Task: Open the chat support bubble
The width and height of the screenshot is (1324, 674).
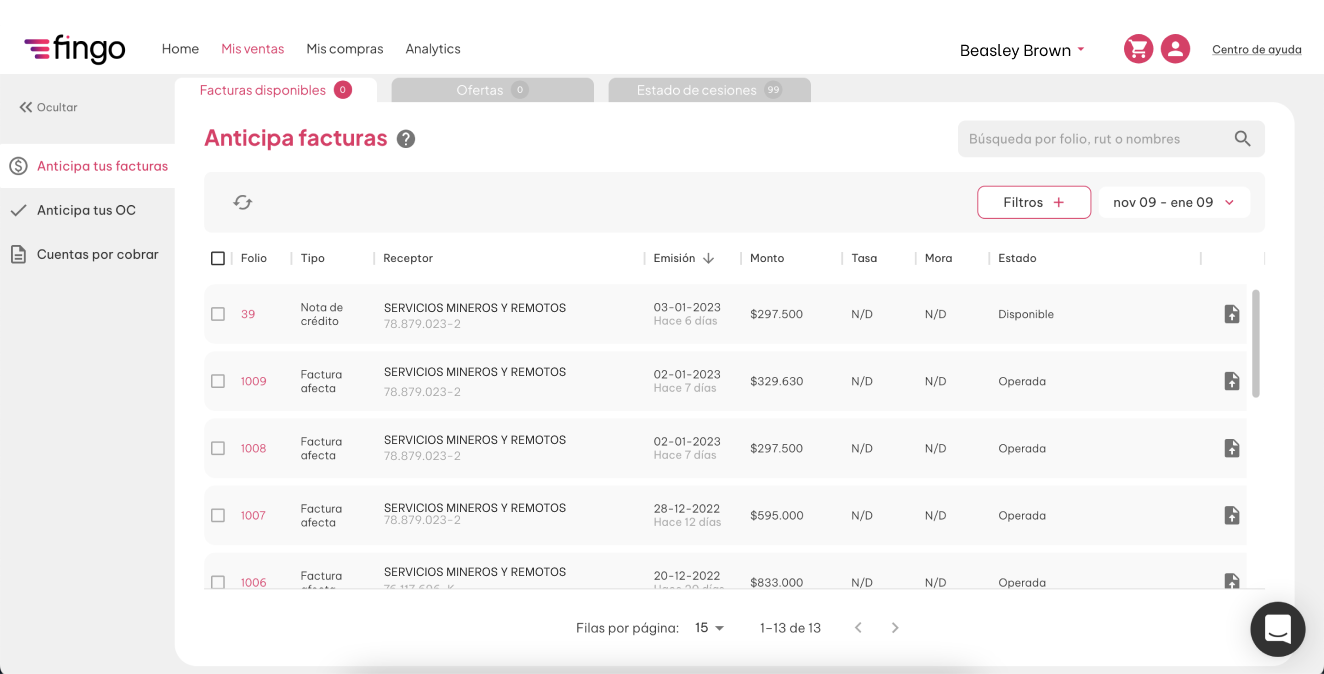Action: point(1278,629)
